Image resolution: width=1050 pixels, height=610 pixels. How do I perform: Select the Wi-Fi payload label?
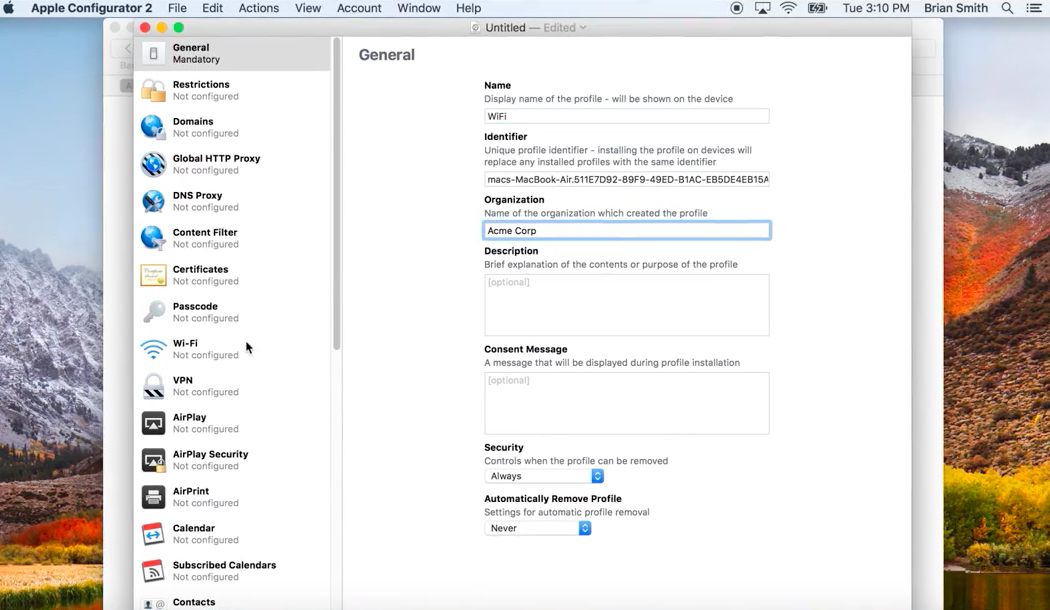click(185, 343)
